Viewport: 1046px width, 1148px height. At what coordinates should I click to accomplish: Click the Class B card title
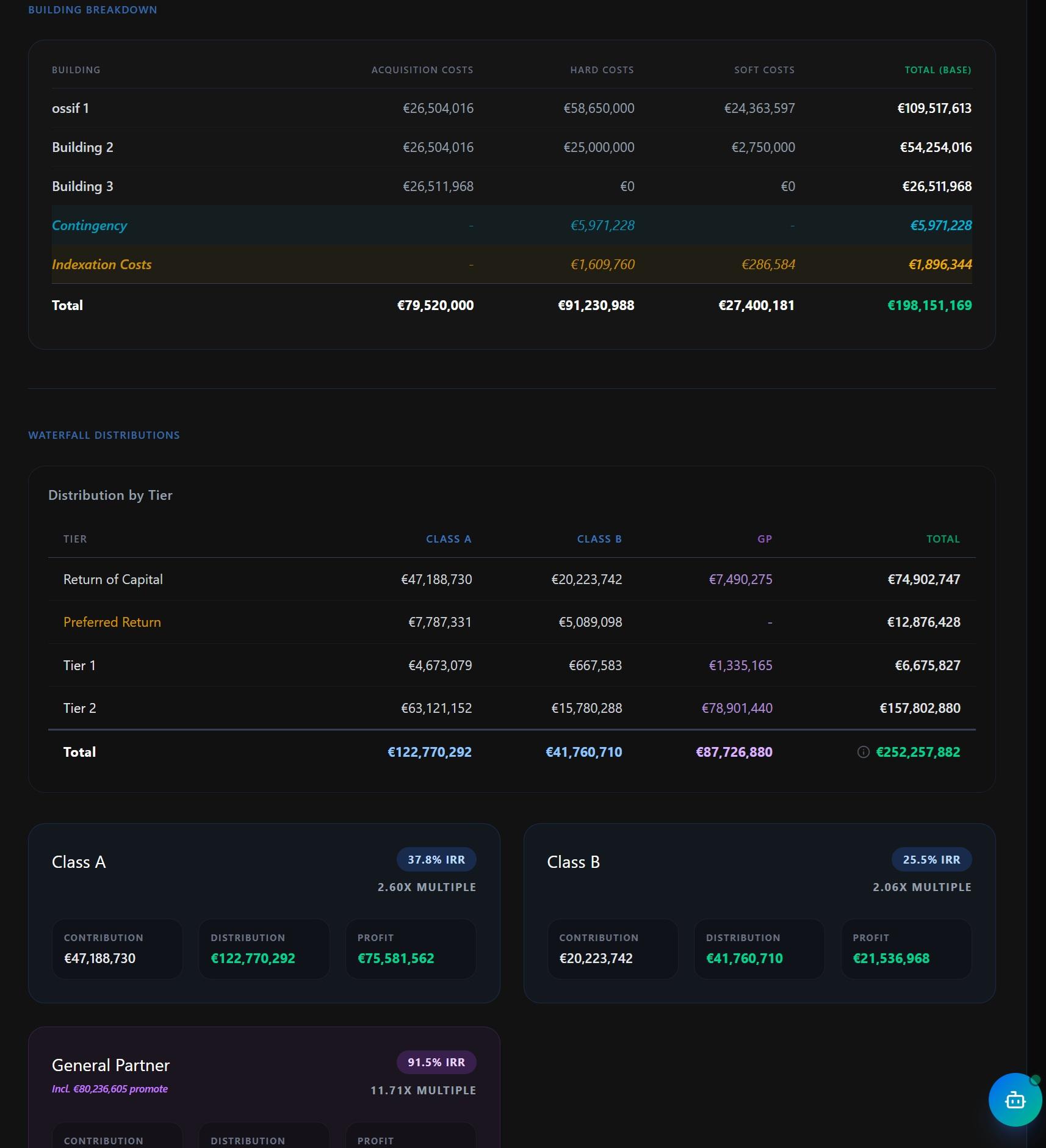click(574, 862)
